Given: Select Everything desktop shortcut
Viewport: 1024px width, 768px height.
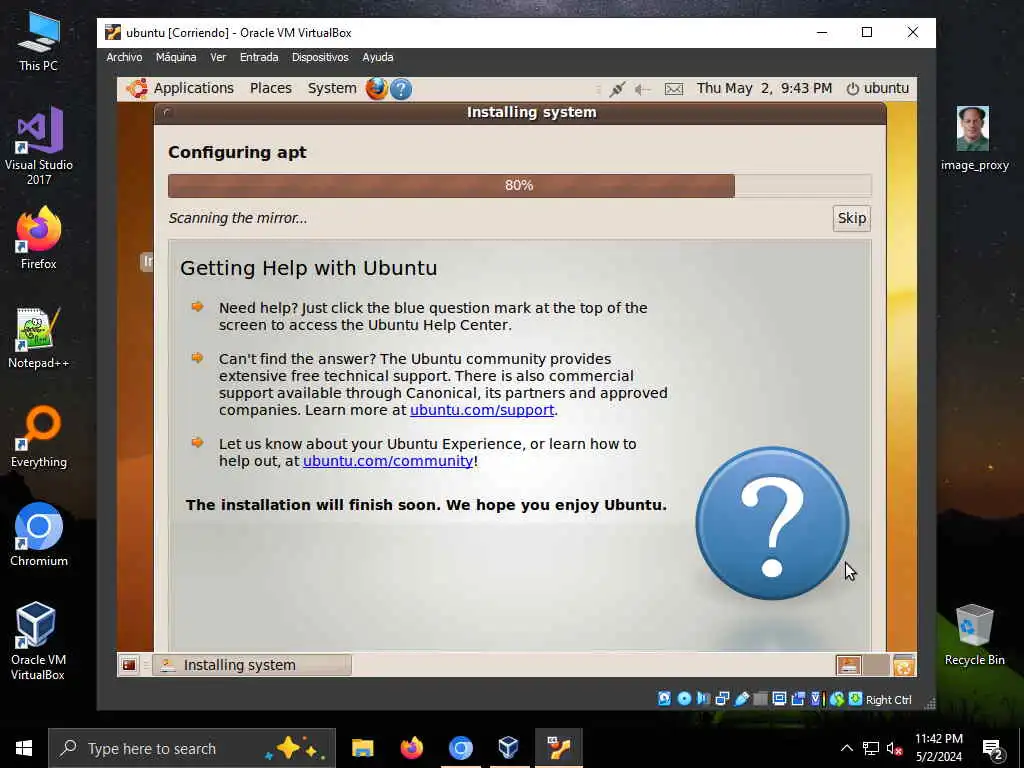Looking at the screenshot, I should (39, 437).
